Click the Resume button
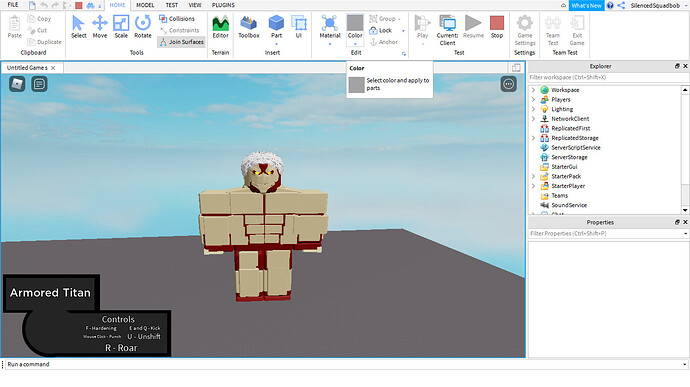Screen dimensions: 690x387 tap(473, 27)
